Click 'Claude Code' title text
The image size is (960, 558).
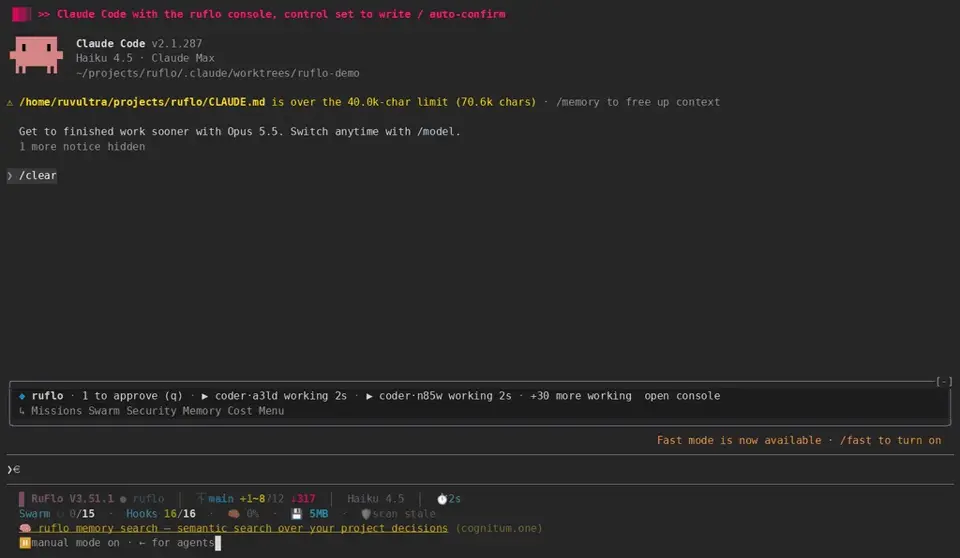(x=110, y=43)
